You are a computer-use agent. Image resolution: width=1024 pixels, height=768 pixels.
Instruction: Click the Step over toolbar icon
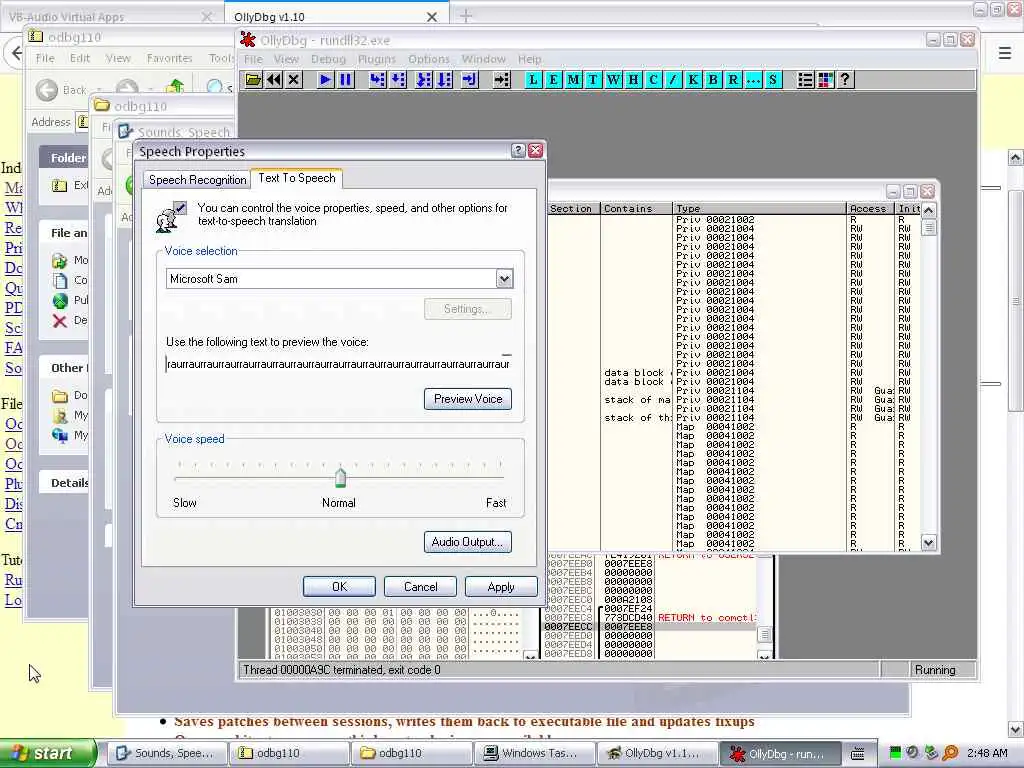pos(397,80)
